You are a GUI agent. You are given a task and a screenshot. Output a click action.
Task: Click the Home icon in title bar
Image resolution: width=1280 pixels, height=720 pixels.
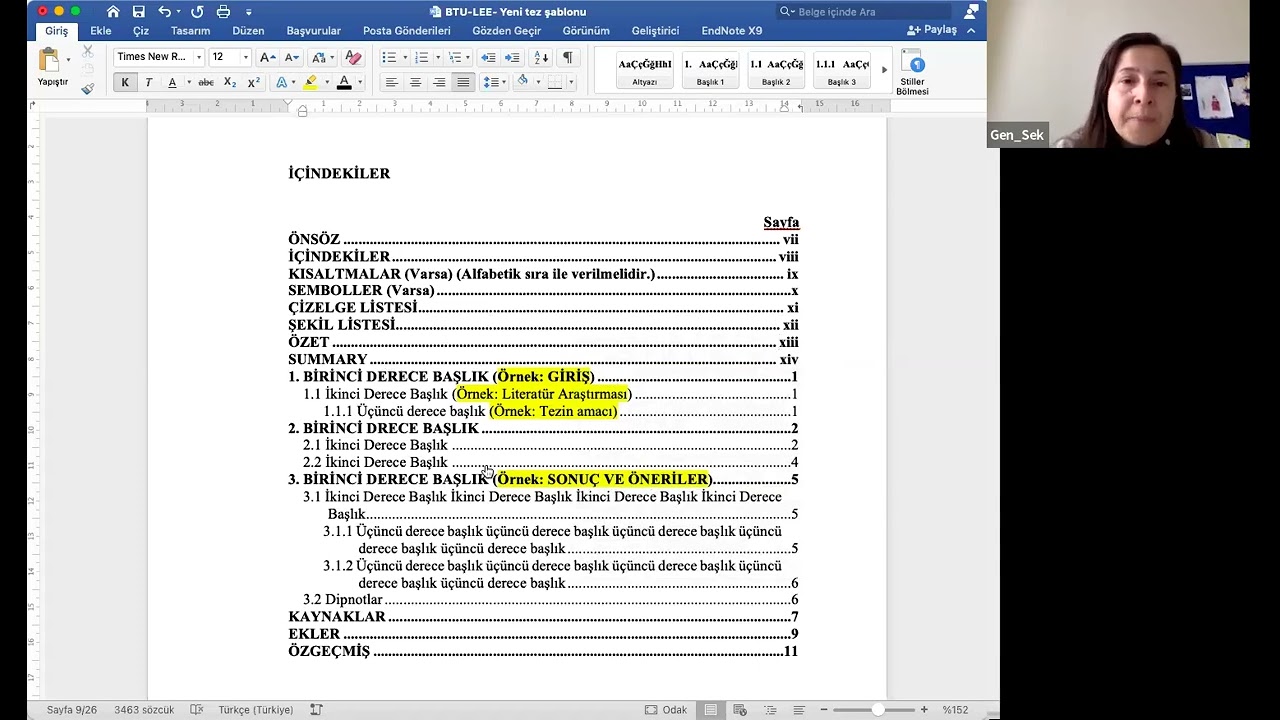(112, 12)
